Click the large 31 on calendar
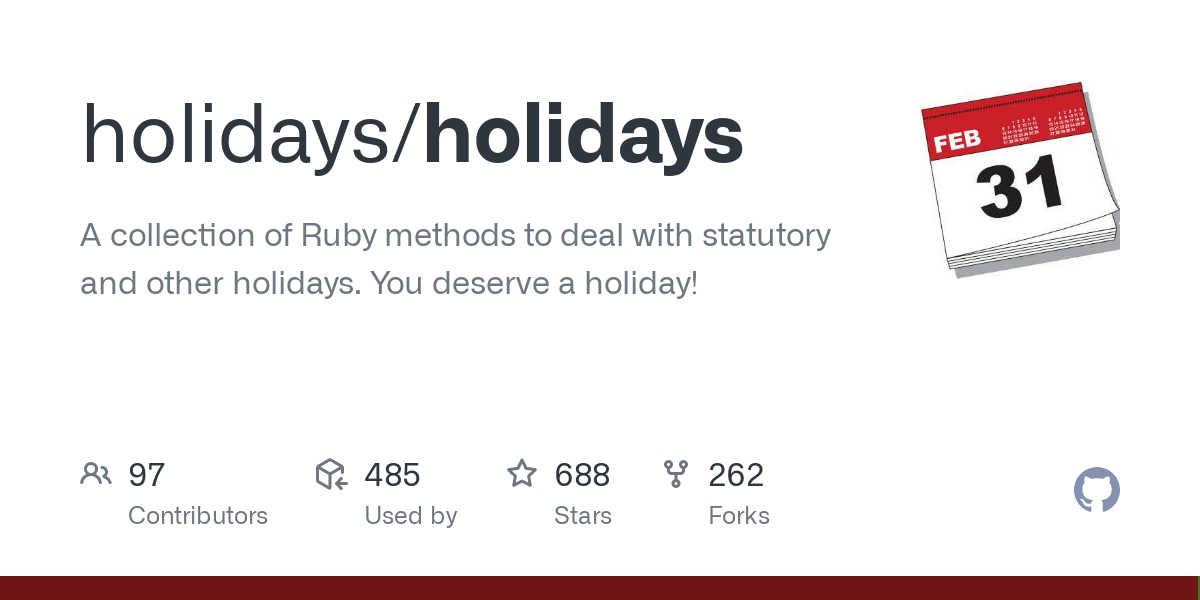Screen dimensions: 1200x600 click(x=1021, y=188)
